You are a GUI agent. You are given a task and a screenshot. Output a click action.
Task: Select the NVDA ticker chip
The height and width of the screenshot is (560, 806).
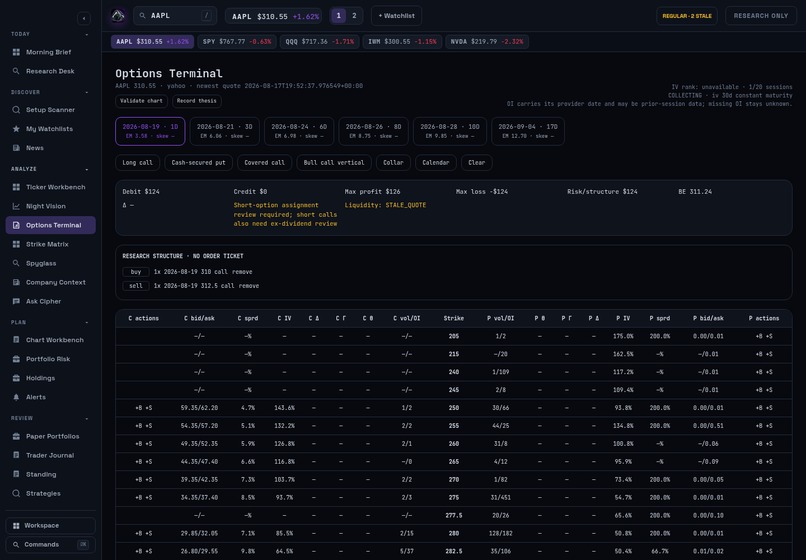point(487,42)
